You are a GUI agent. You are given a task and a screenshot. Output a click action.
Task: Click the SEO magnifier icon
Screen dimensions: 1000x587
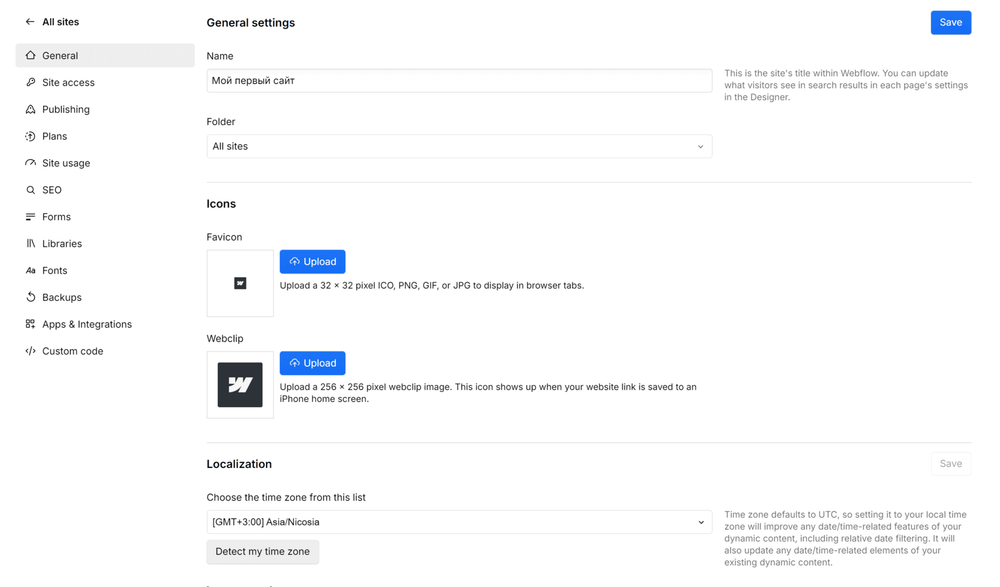tap(30, 190)
